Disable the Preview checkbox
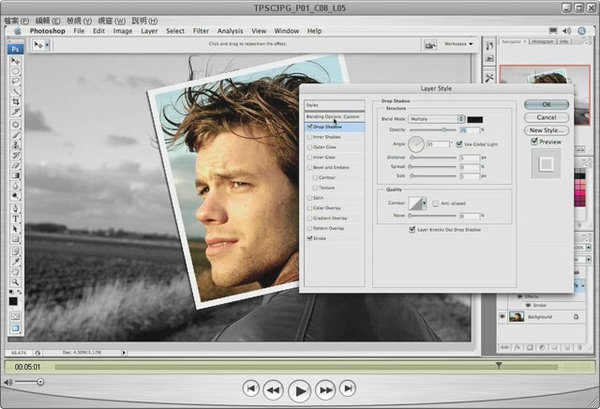 click(533, 142)
